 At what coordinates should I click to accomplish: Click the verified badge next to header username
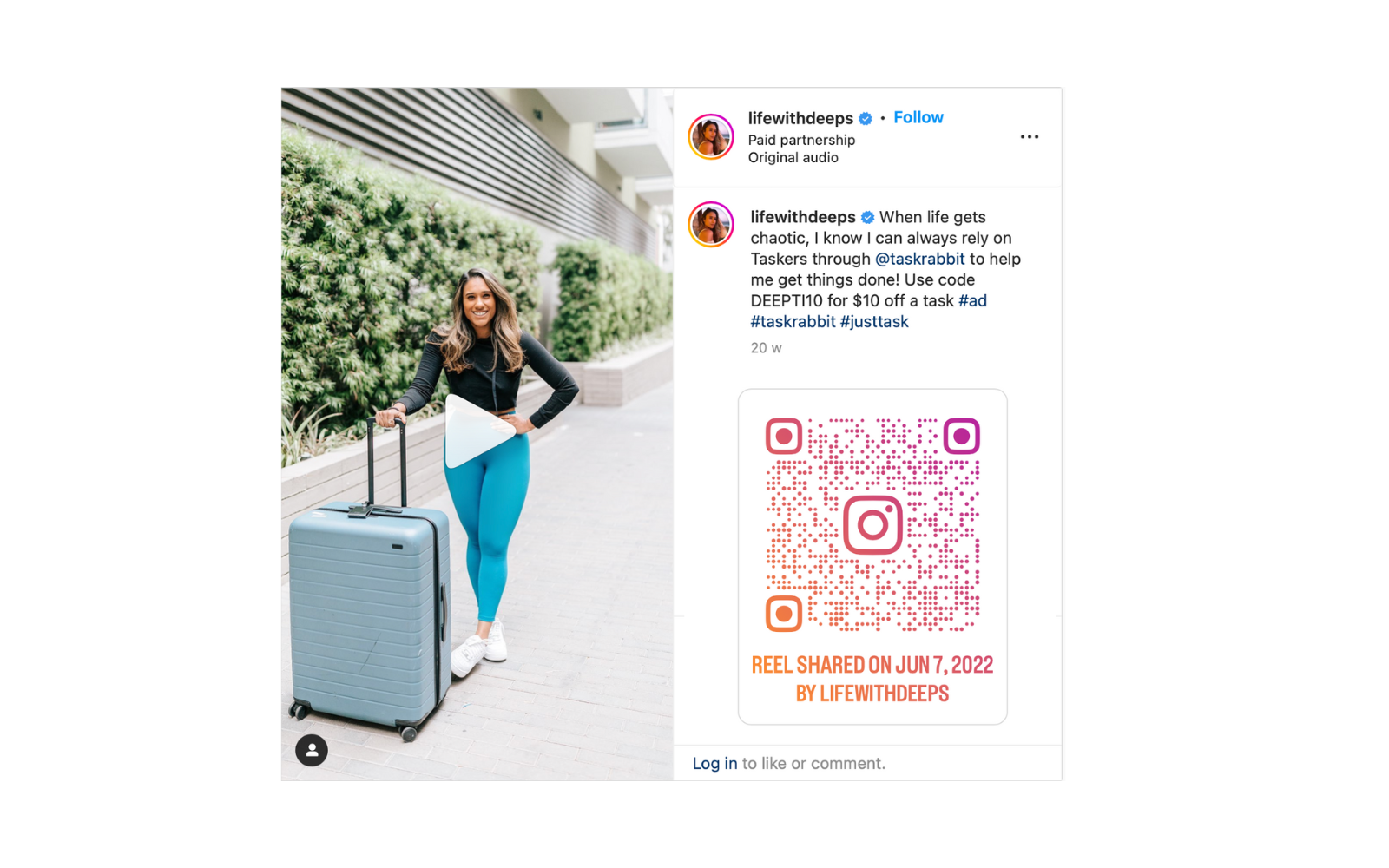pyautogui.click(x=866, y=119)
